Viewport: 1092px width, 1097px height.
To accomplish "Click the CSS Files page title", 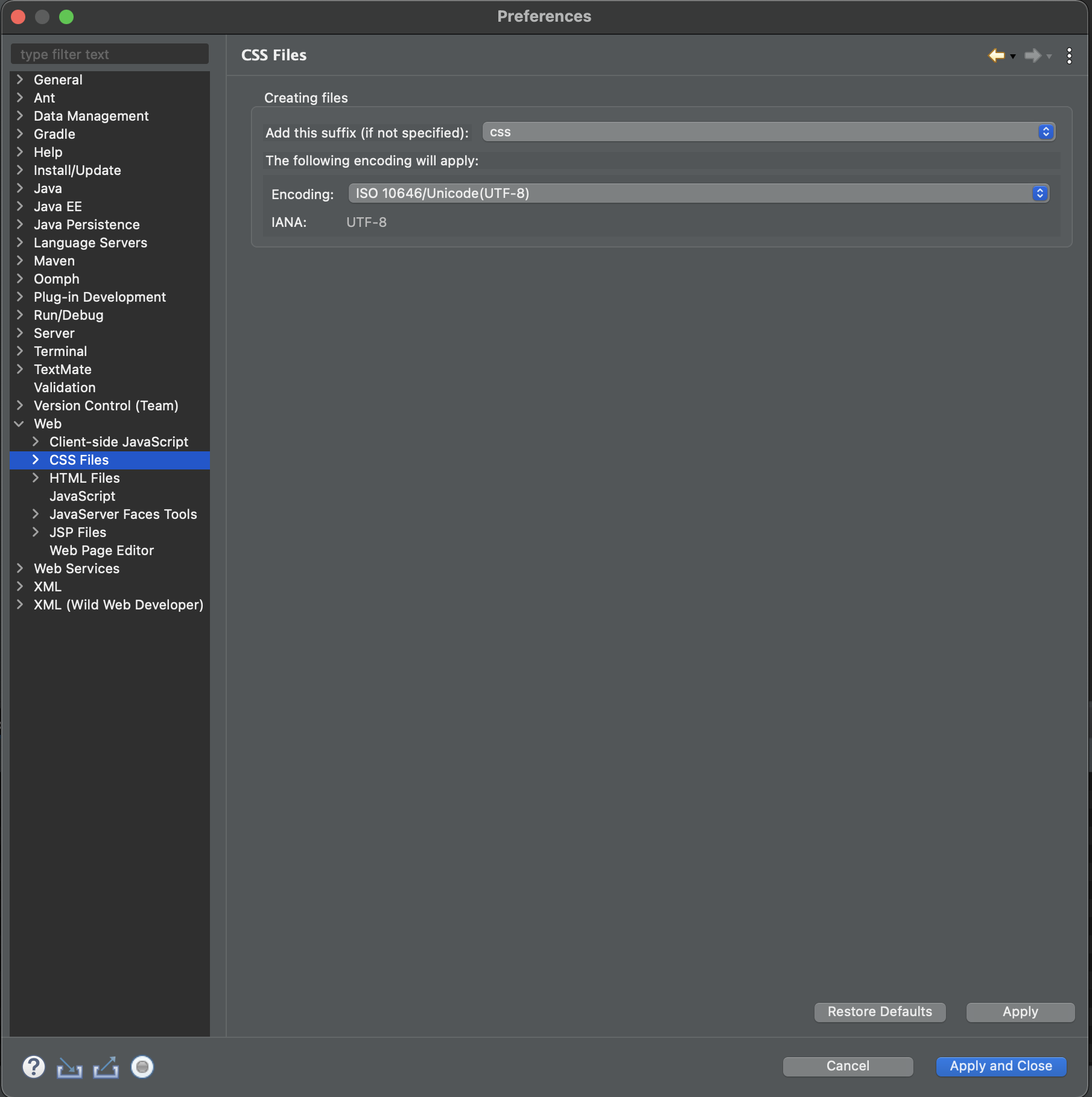I will point(274,55).
